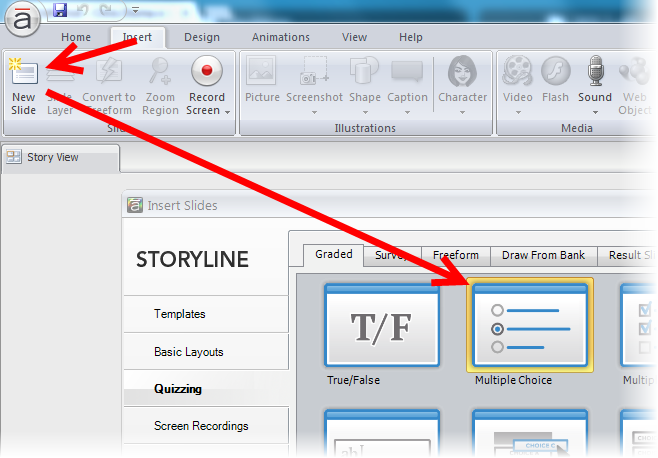Insert a Picture

point(262,80)
